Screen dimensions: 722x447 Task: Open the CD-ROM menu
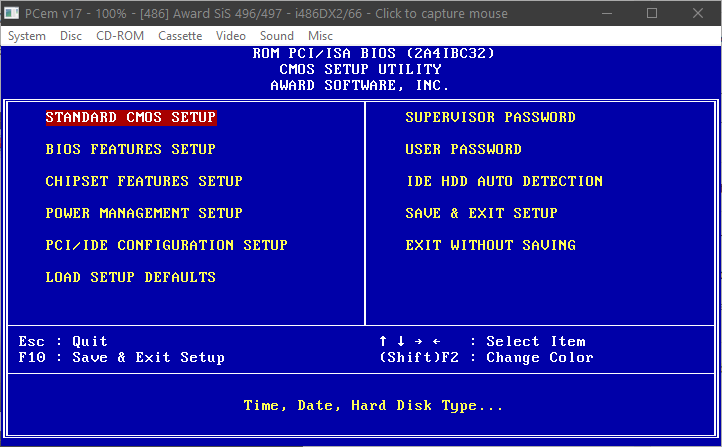coord(120,36)
